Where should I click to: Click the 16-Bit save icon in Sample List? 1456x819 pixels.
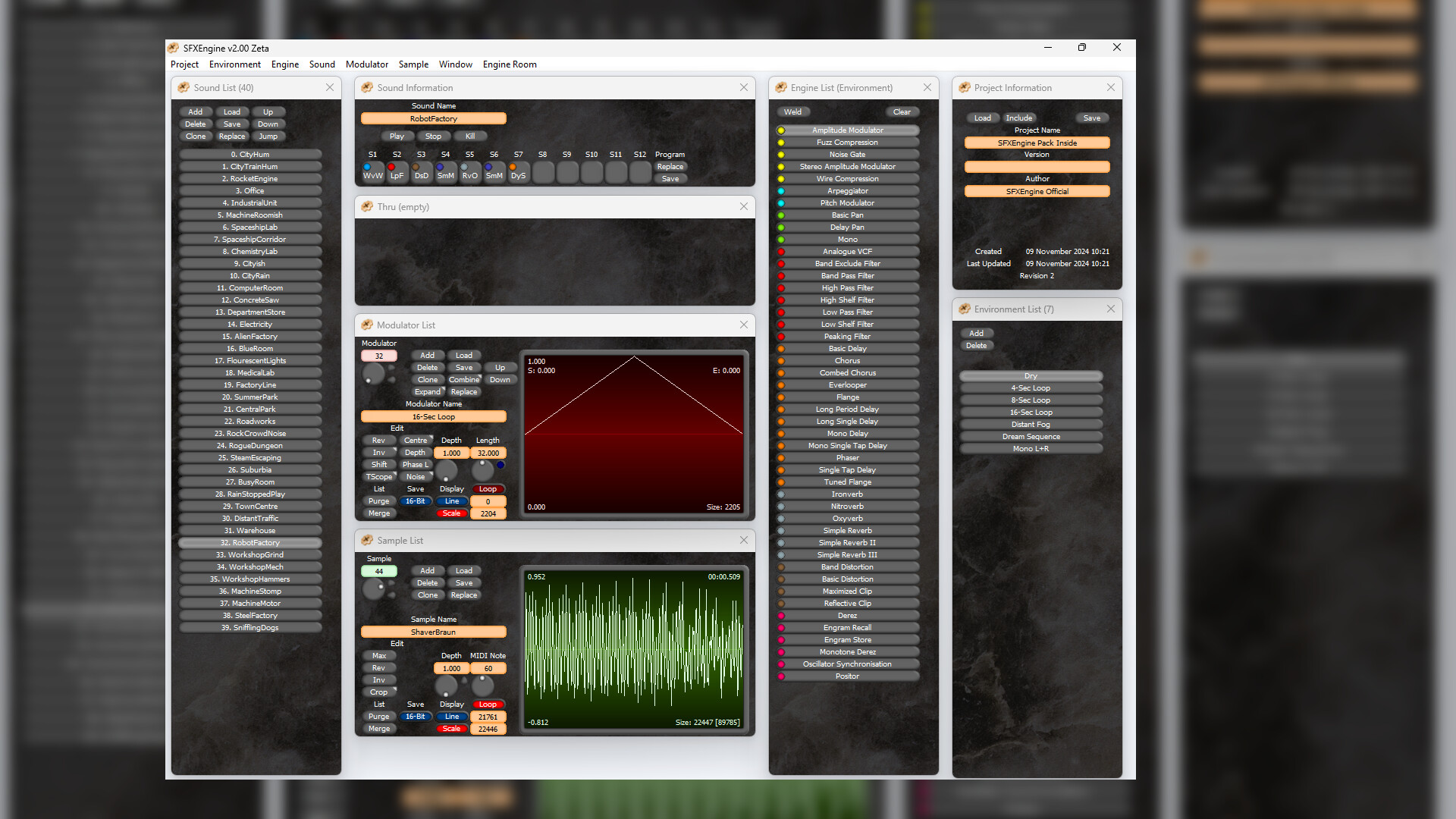pos(416,717)
